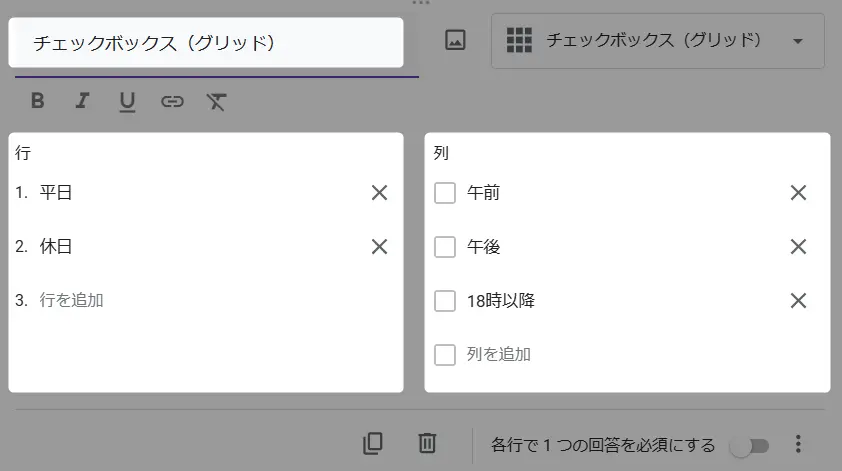Open the three-dot more options menu
The height and width of the screenshot is (471, 842).
click(799, 444)
